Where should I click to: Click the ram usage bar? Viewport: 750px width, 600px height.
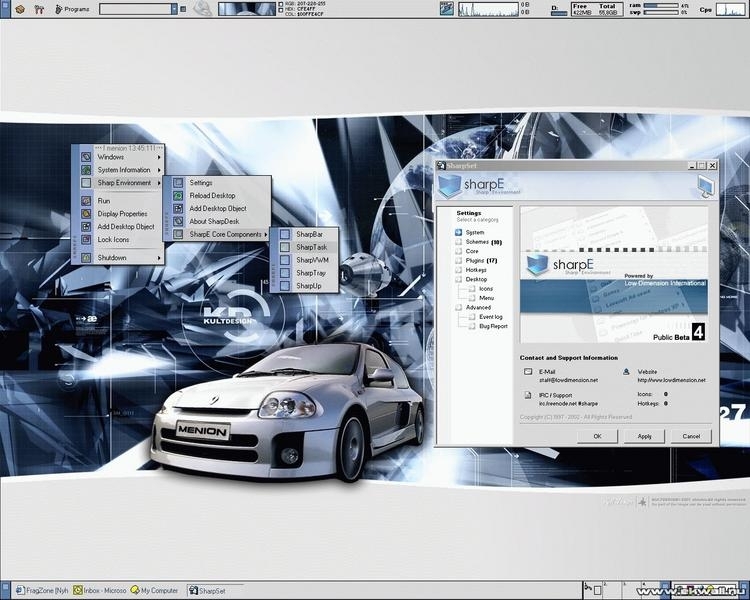[661, 5]
